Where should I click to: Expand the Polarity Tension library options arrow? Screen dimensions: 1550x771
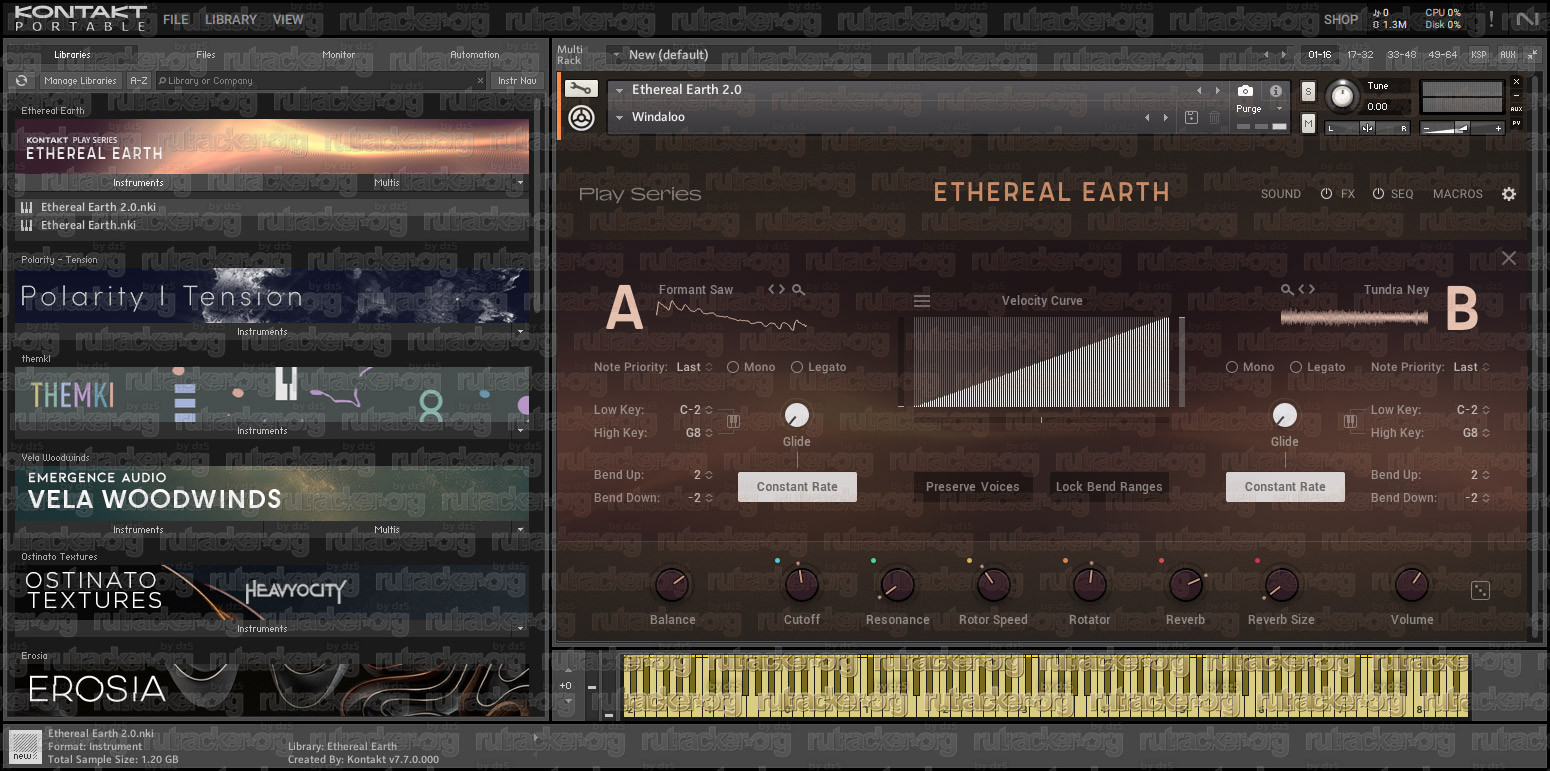pos(521,332)
